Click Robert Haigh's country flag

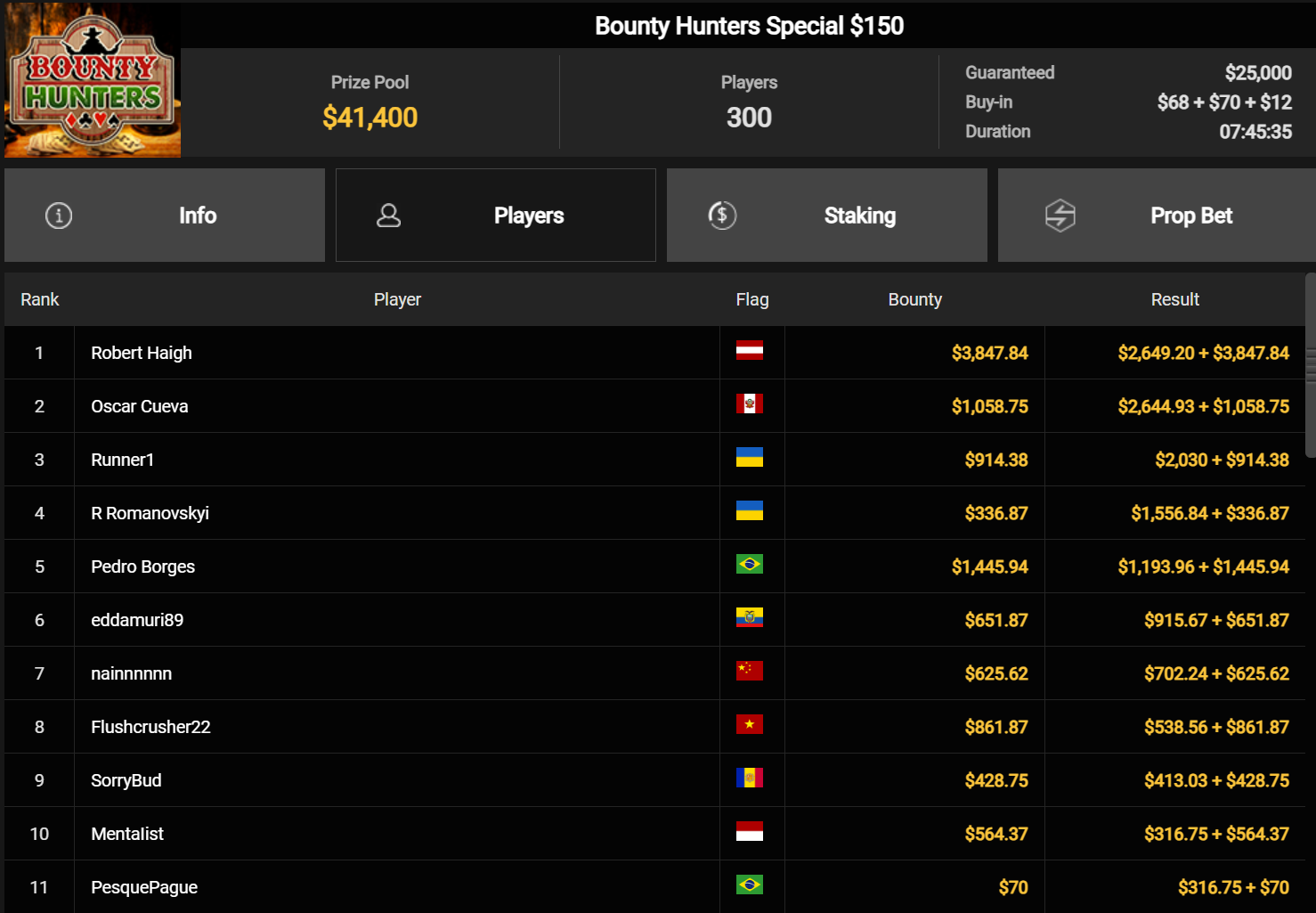pos(750,351)
